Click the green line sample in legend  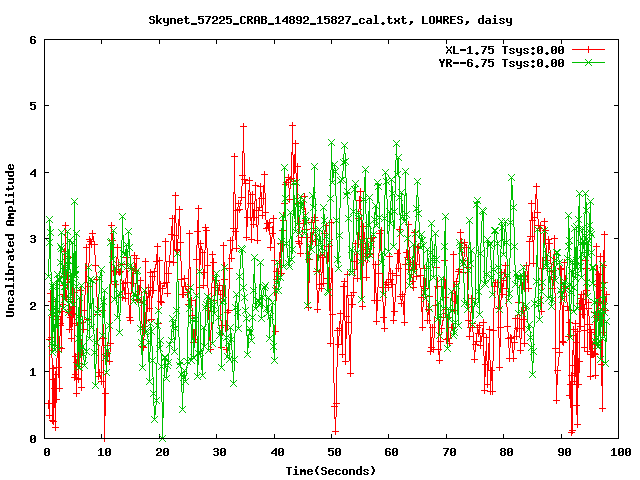point(588,62)
